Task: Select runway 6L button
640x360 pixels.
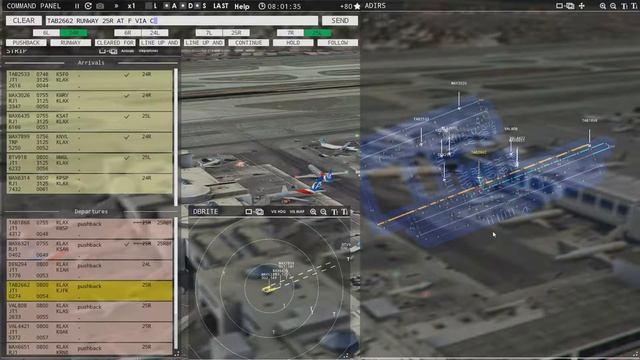Action: click(x=46, y=33)
